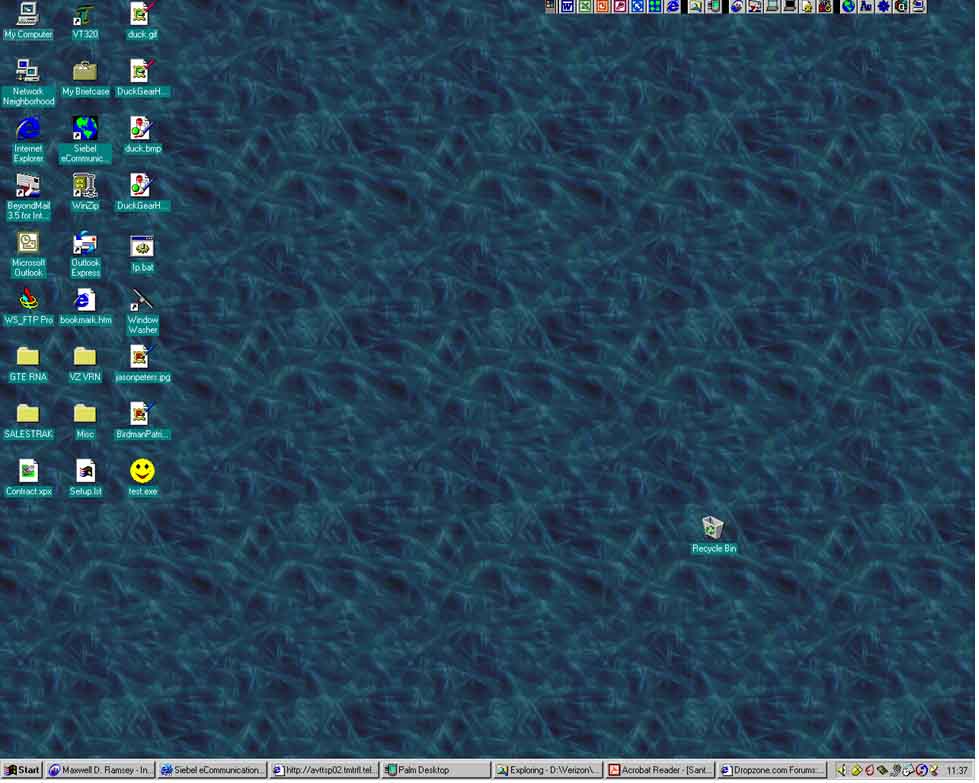Image resolution: width=979 pixels, height=783 pixels.
Task: Switch to Dropzone.com Forums taskbar window
Action: (773, 771)
